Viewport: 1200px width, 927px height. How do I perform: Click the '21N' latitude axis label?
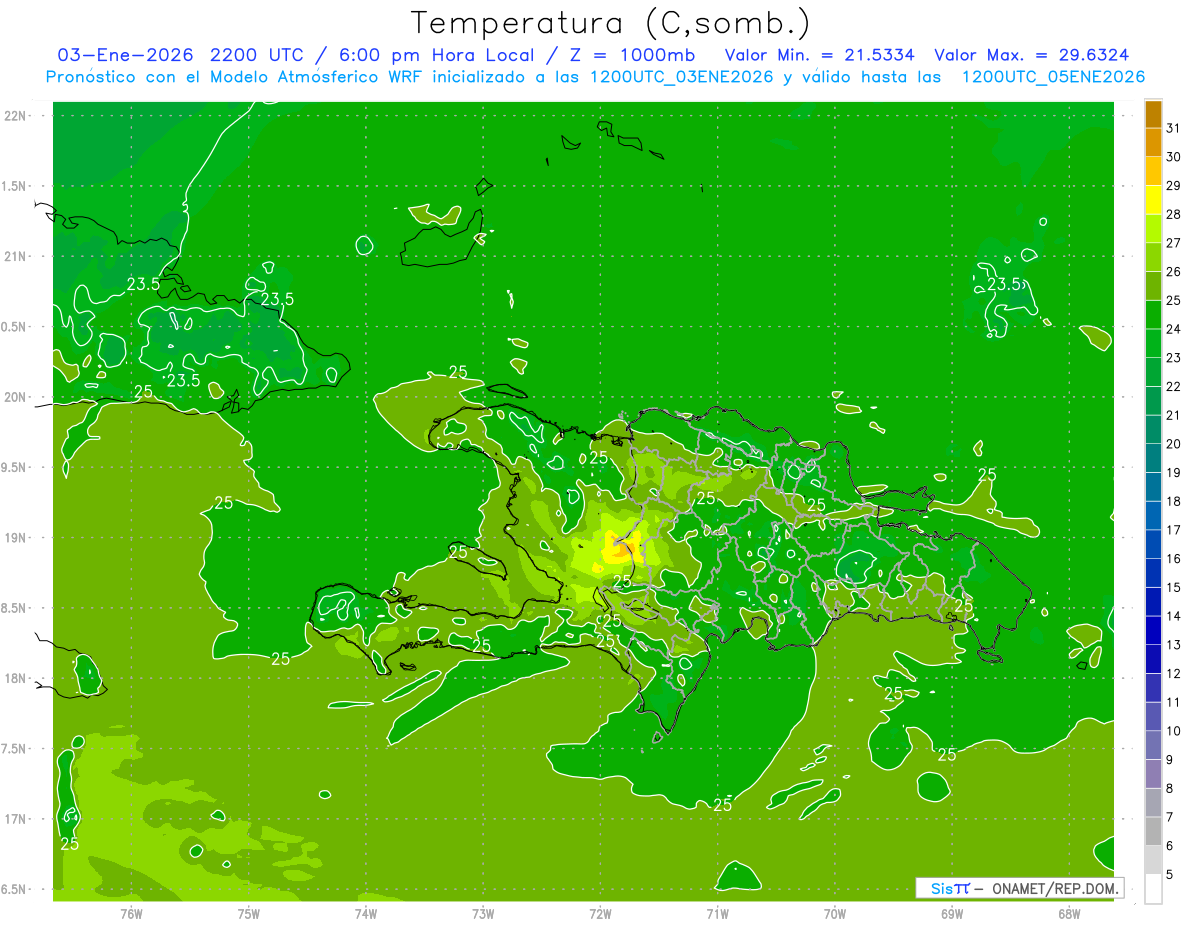[16, 257]
